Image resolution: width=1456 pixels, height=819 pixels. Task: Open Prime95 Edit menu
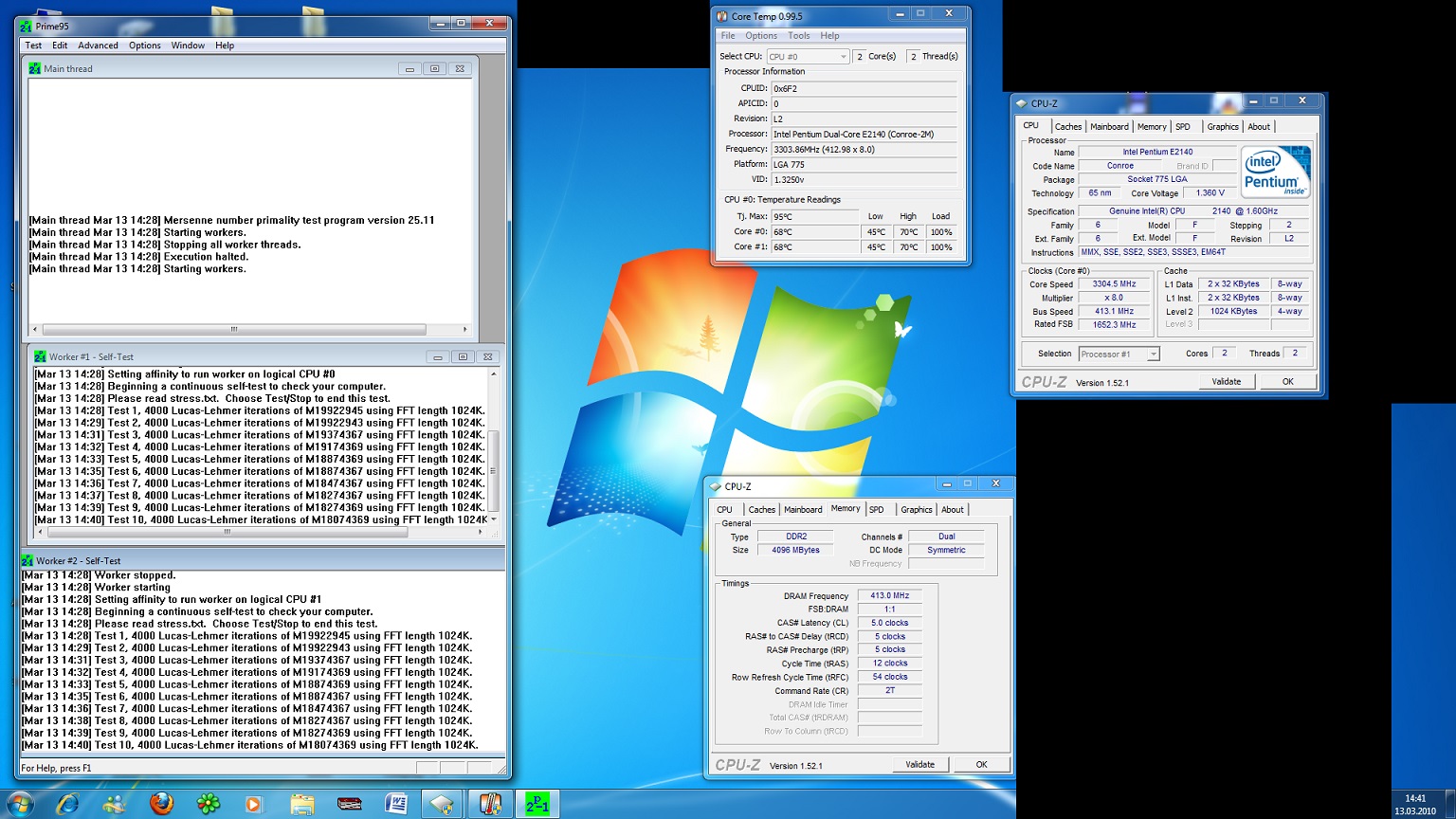pos(60,45)
